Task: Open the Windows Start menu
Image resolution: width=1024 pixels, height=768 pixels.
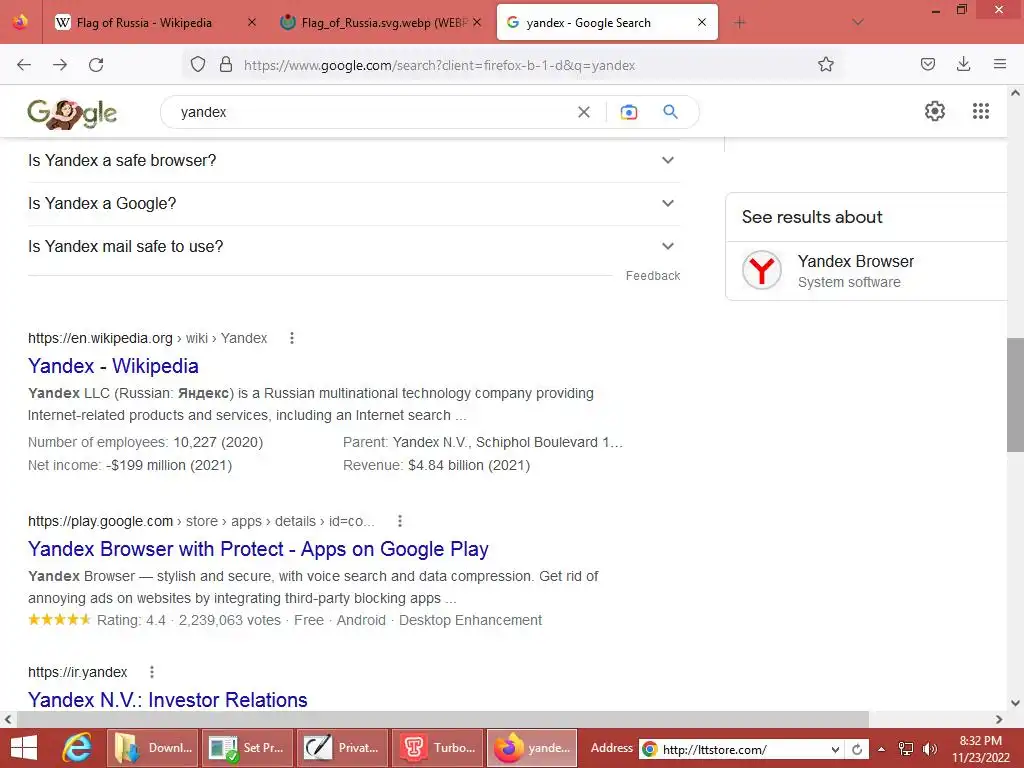Action: click(24, 748)
